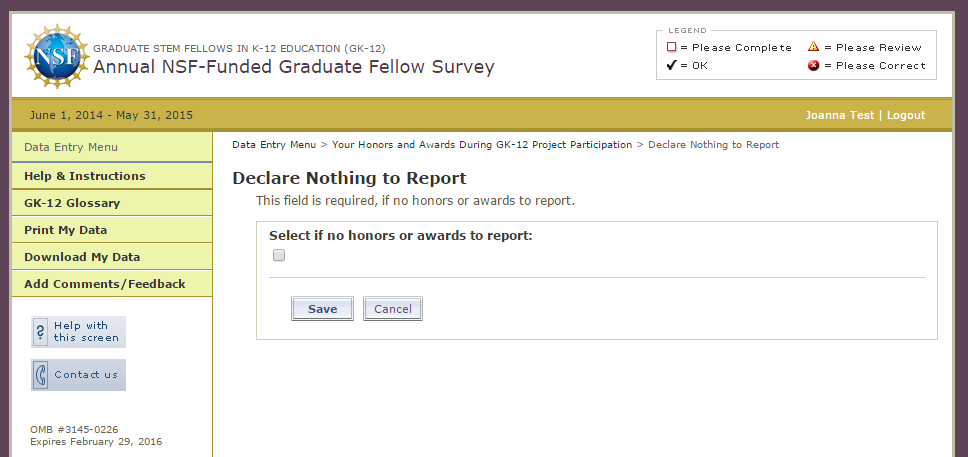Click the yellow Please Review warning icon
The height and width of the screenshot is (457, 968).
click(x=814, y=47)
